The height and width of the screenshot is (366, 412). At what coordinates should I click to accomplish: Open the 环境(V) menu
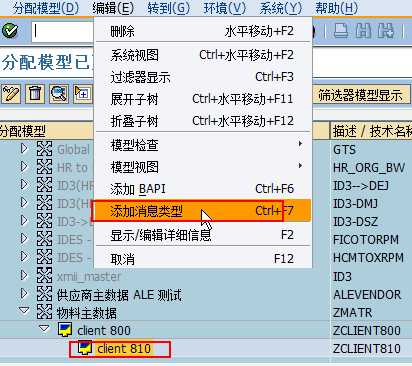[225, 8]
